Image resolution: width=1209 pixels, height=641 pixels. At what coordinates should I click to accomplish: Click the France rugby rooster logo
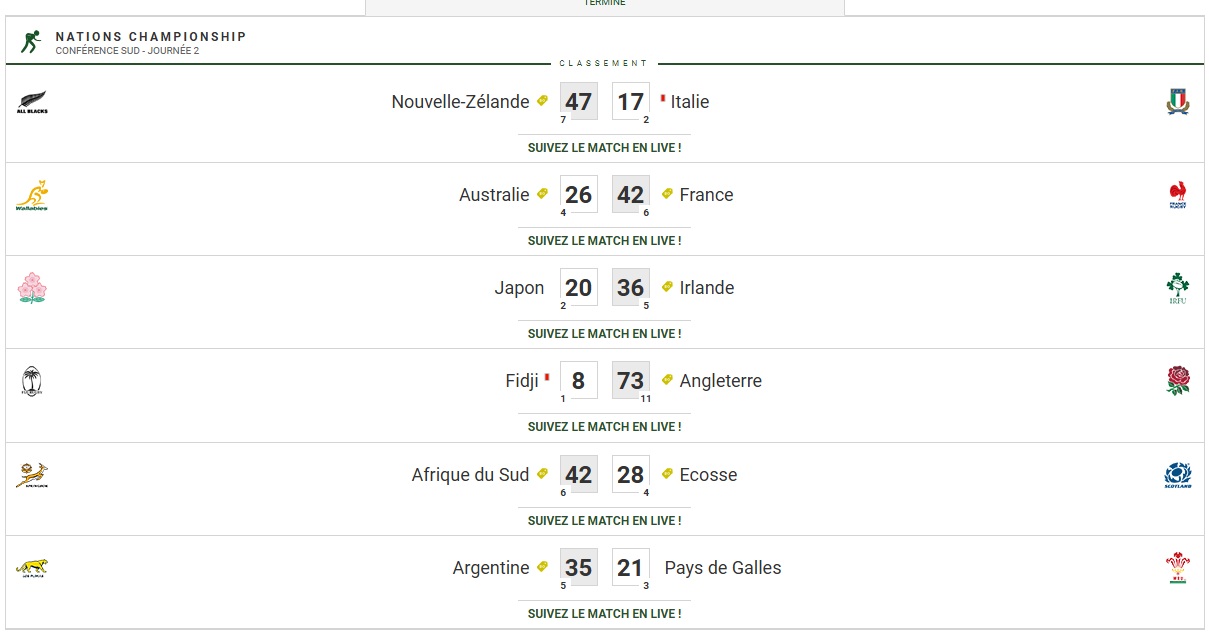(1178, 195)
